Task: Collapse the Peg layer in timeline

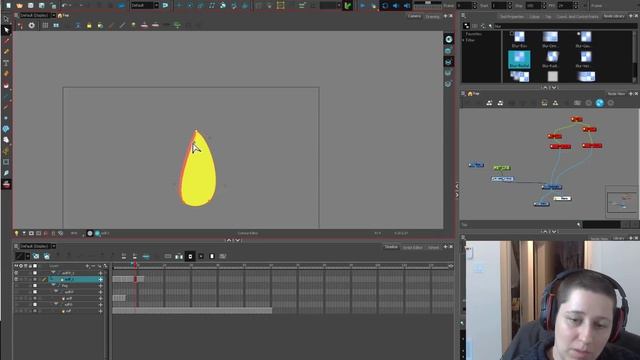Action: tap(53, 286)
